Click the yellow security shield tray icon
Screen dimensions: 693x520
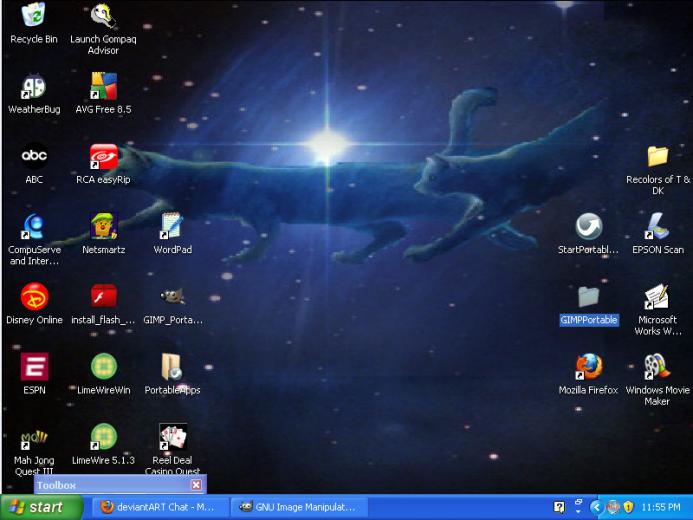coord(628,507)
